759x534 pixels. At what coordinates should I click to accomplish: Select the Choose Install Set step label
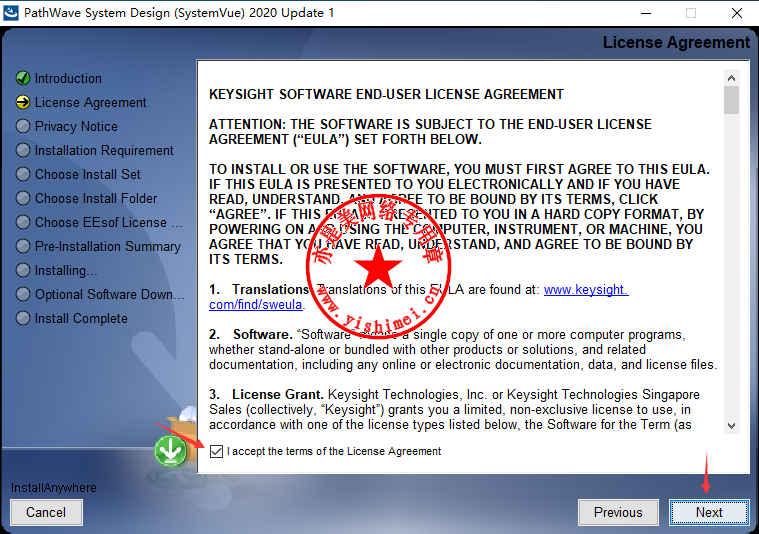[88, 174]
